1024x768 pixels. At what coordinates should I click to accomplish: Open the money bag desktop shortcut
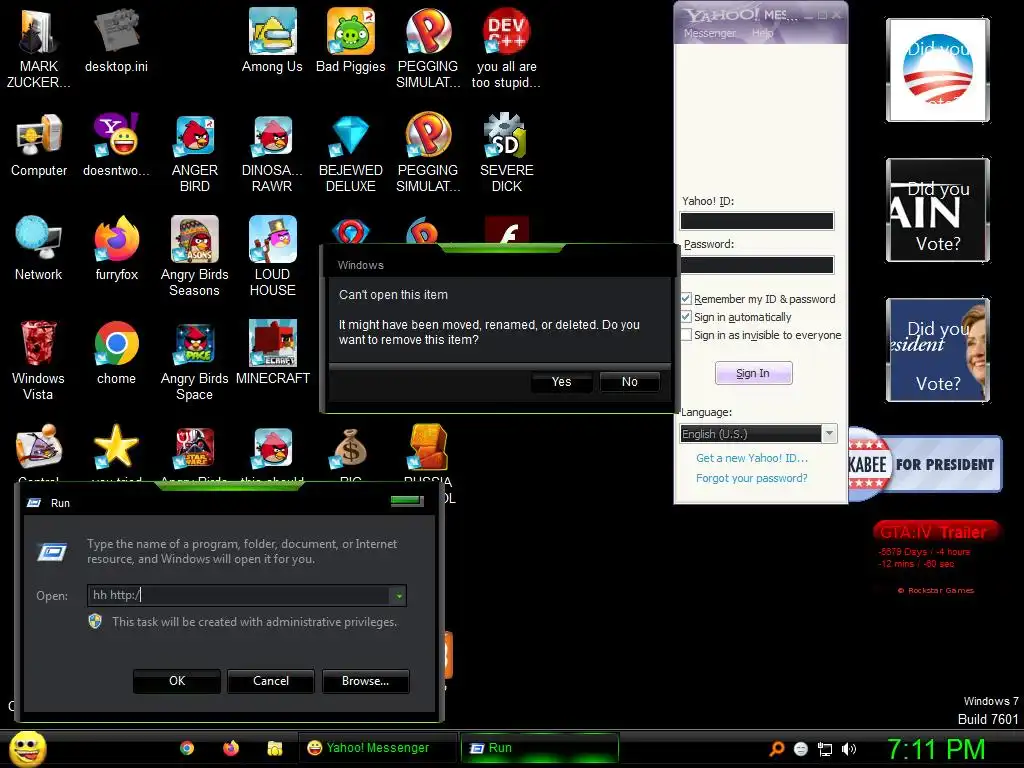pyautogui.click(x=351, y=447)
